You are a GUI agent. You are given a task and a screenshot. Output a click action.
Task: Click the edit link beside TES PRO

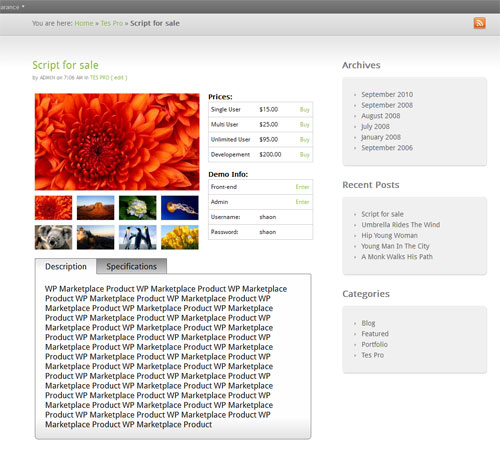click(x=119, y=78)
